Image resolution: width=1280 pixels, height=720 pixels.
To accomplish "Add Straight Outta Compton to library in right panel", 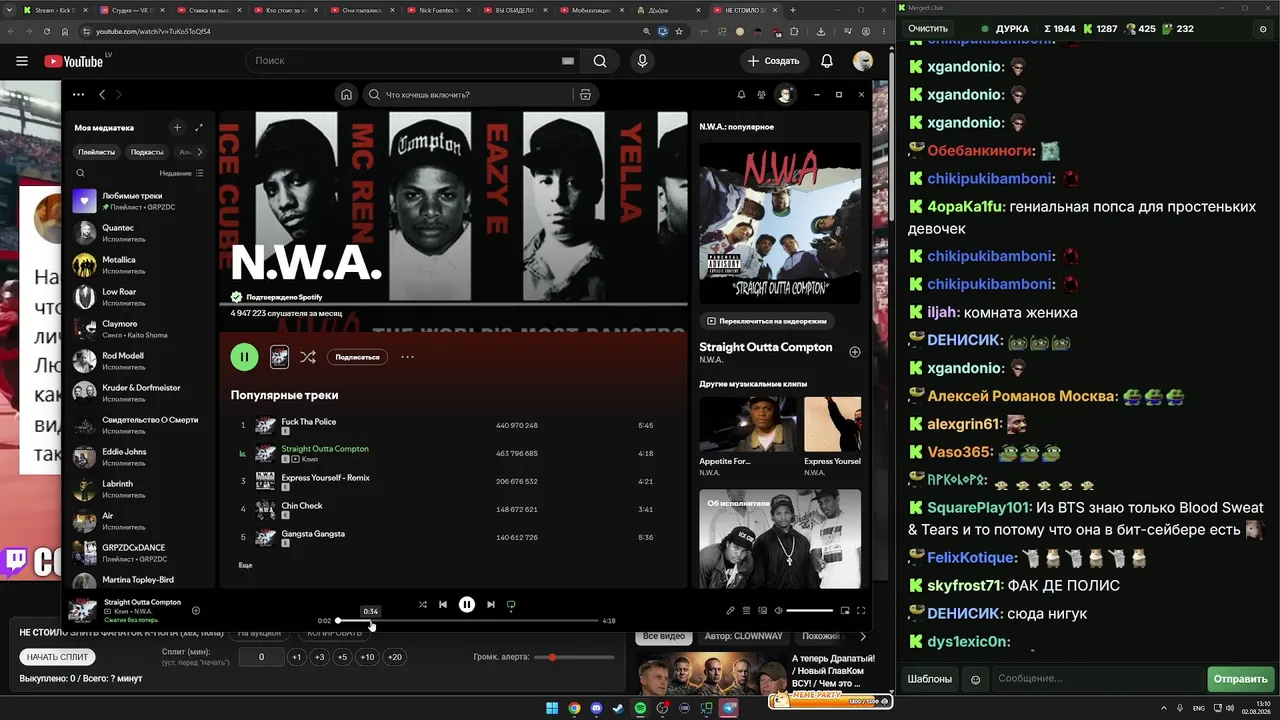I will (x=854, y=352).
